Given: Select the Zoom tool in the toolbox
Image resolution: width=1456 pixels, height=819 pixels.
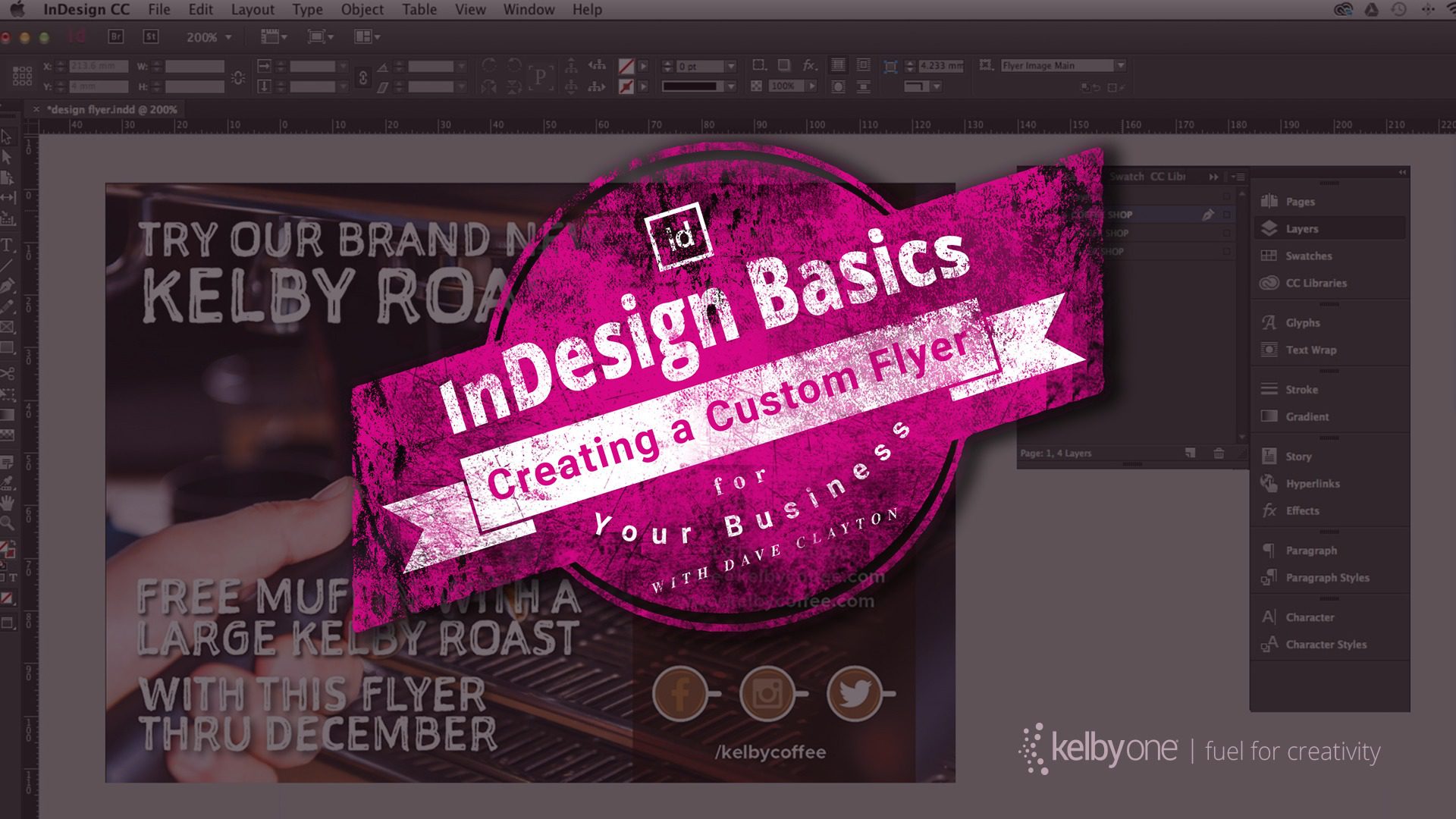Looking at the screenshot, I should click(x=7, y=522).
